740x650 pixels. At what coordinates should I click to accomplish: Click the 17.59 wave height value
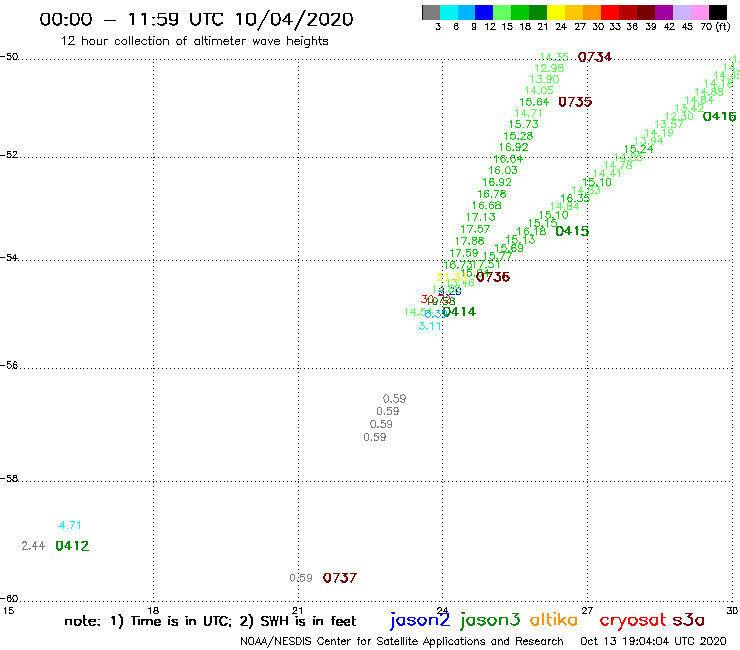pyautogui.click(x=463, y=253)
